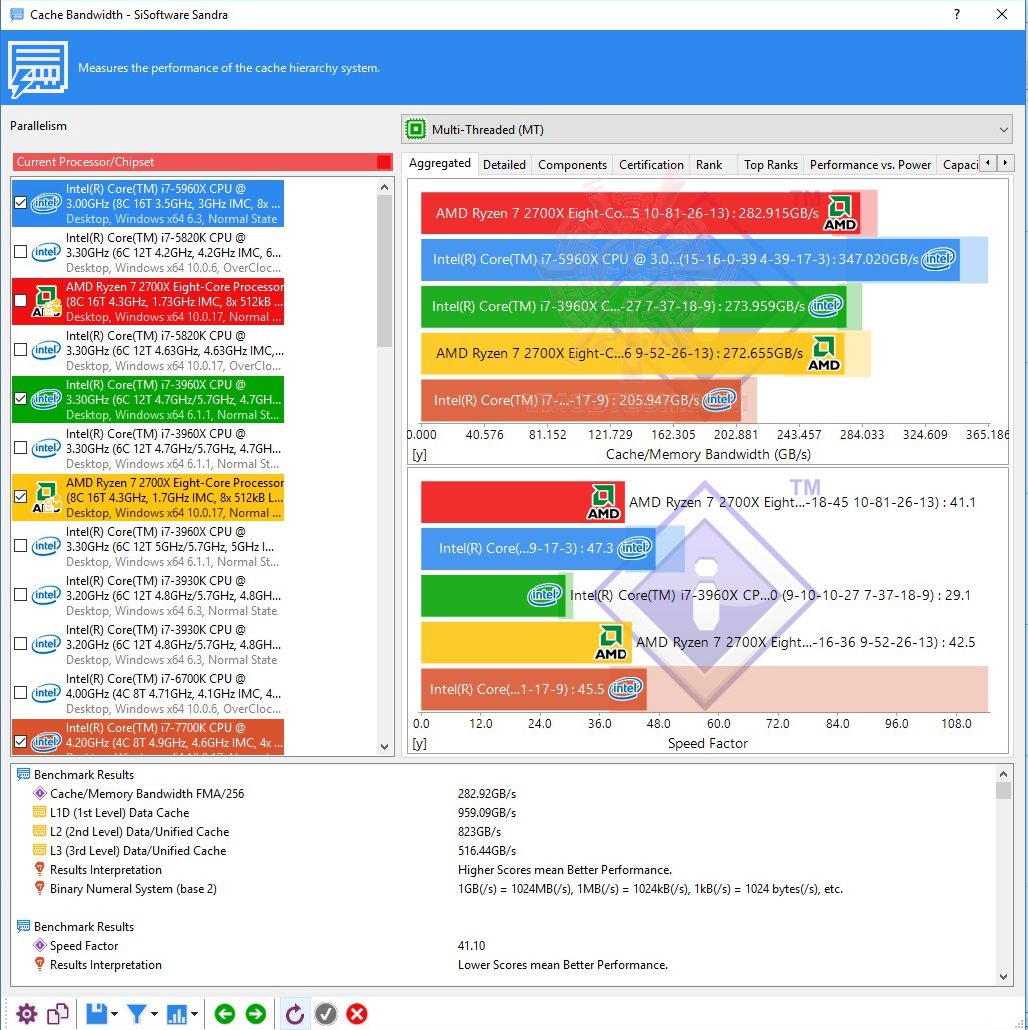
Task: Click the processor list scrollbar down arrow
Action: pyautogui.click(x=384, y=747)
